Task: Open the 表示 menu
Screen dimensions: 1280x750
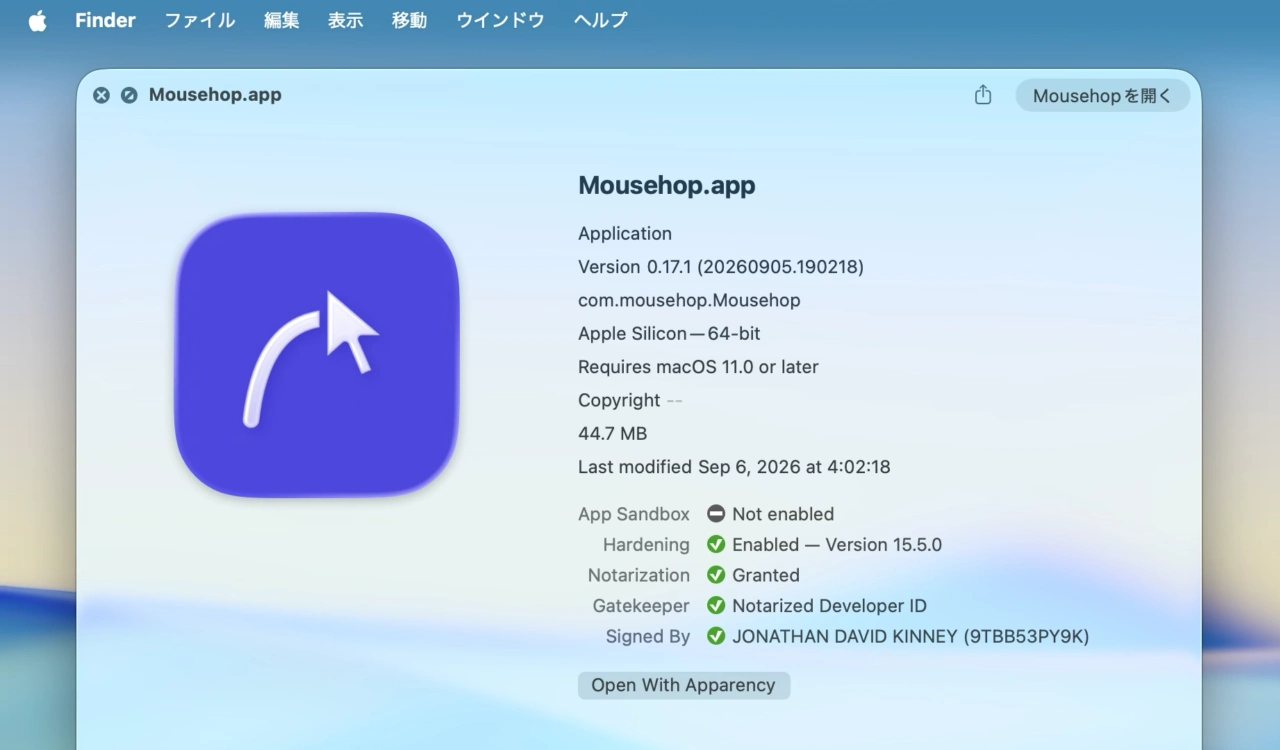Action: (x=346, y=20)
